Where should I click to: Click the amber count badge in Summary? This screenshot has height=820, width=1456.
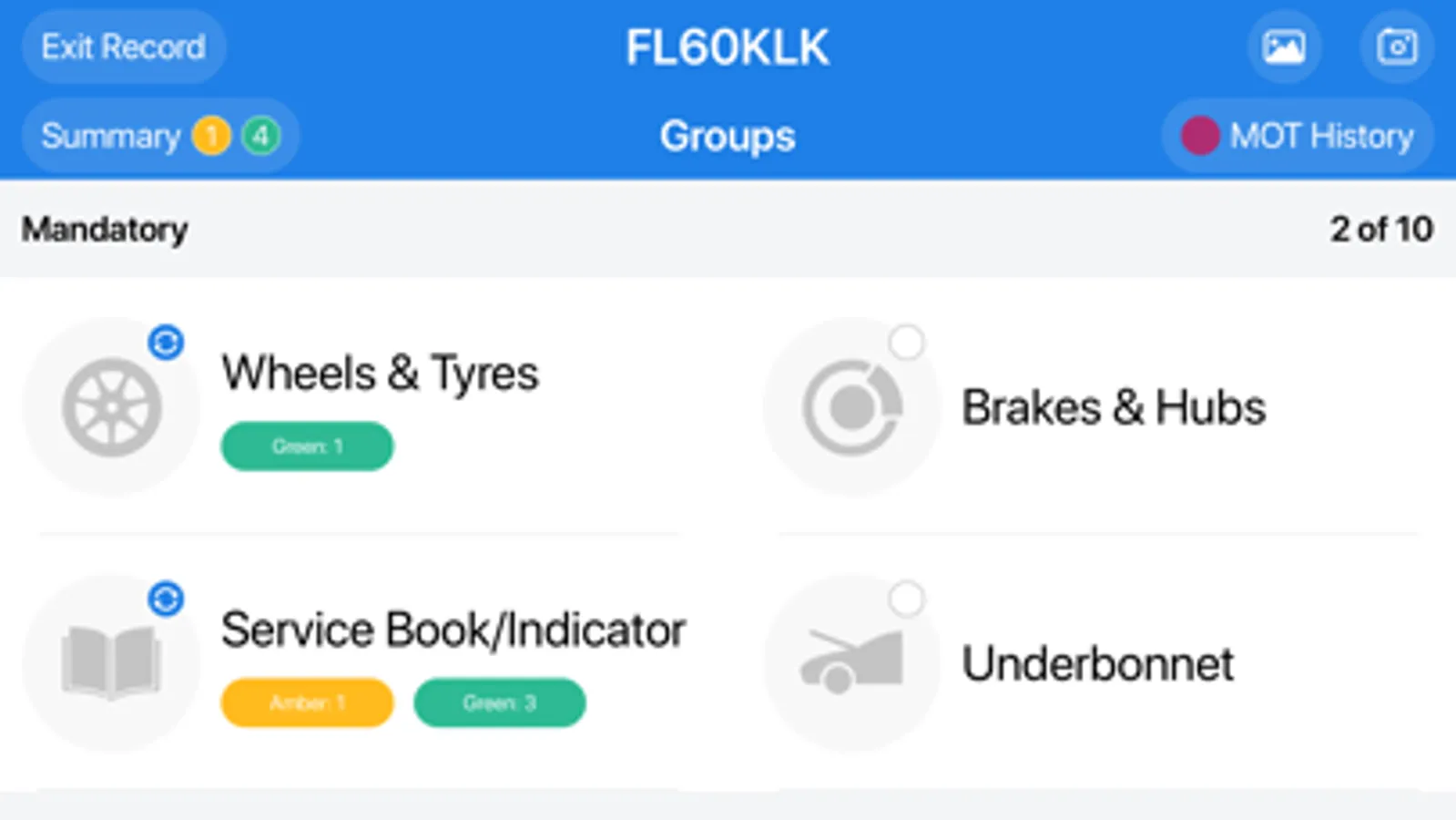click(211, 137)
